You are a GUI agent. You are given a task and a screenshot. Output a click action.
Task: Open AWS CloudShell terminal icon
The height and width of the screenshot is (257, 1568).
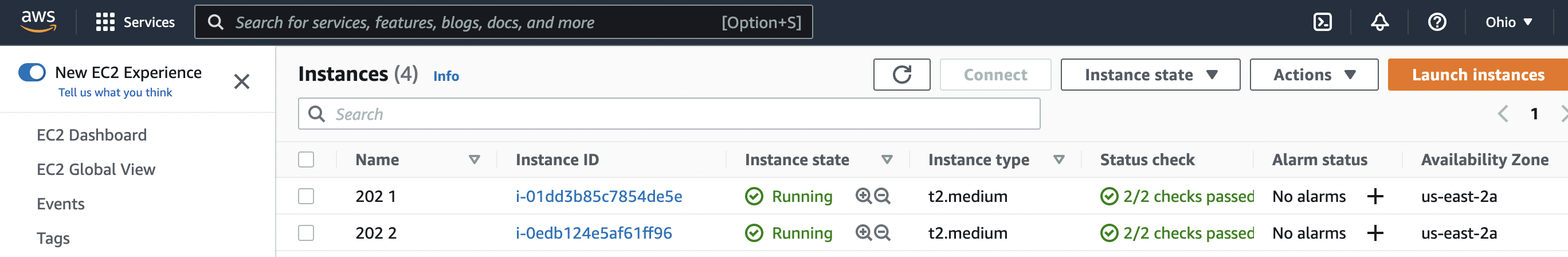[1322, 22]
